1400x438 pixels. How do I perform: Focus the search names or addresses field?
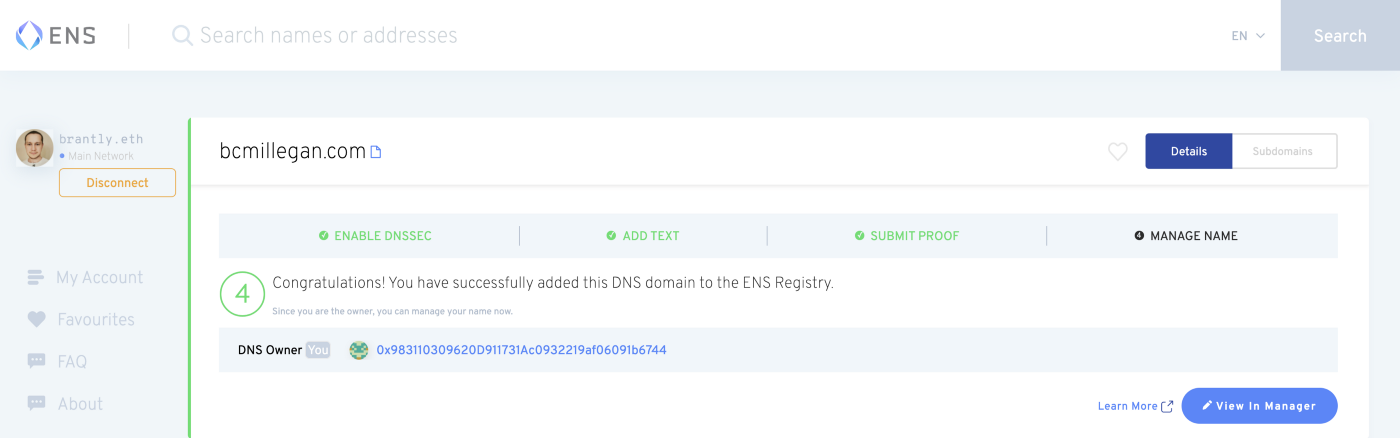click(x=600, y=36)
